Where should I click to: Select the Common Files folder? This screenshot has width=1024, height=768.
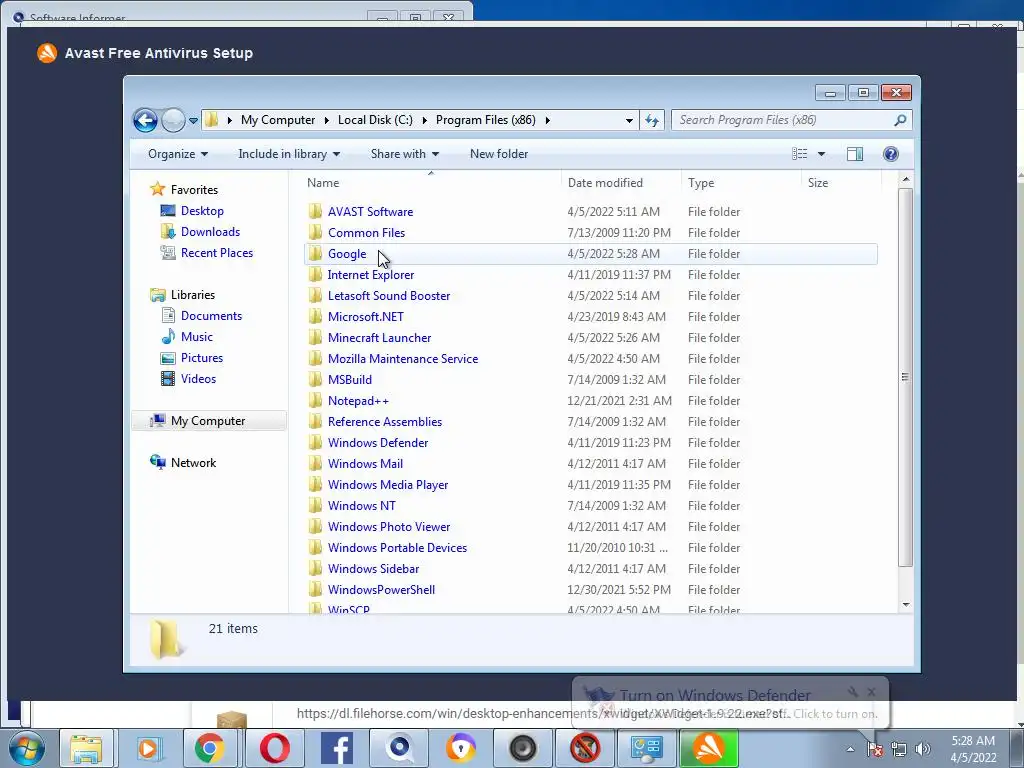pos(366,232)
